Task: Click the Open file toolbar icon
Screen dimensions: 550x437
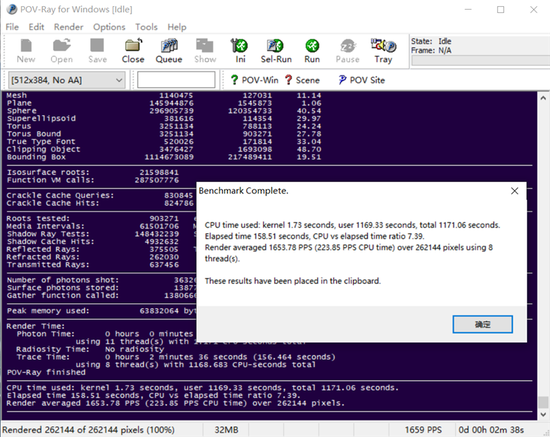Action: [x=62, y=51]
